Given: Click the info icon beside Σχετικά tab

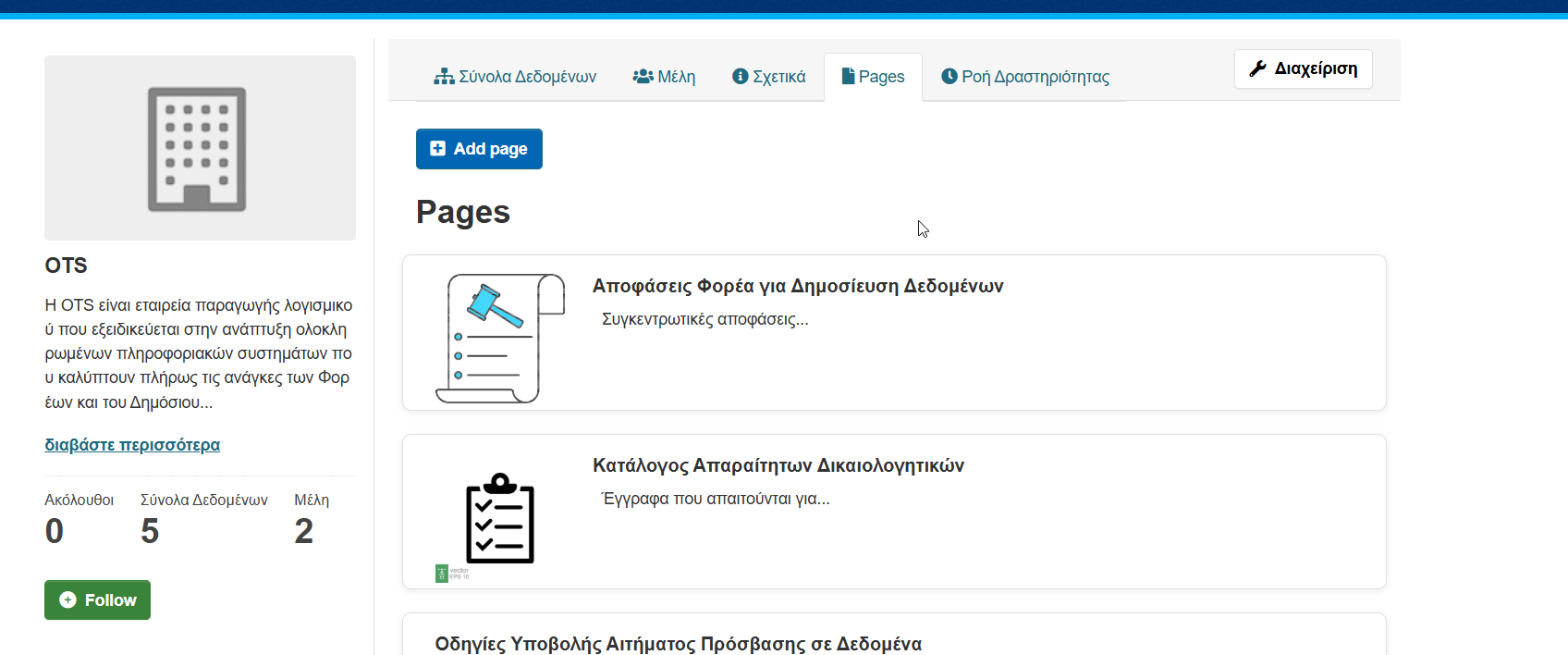Looking at the screenshot, I should coord(740,77).
